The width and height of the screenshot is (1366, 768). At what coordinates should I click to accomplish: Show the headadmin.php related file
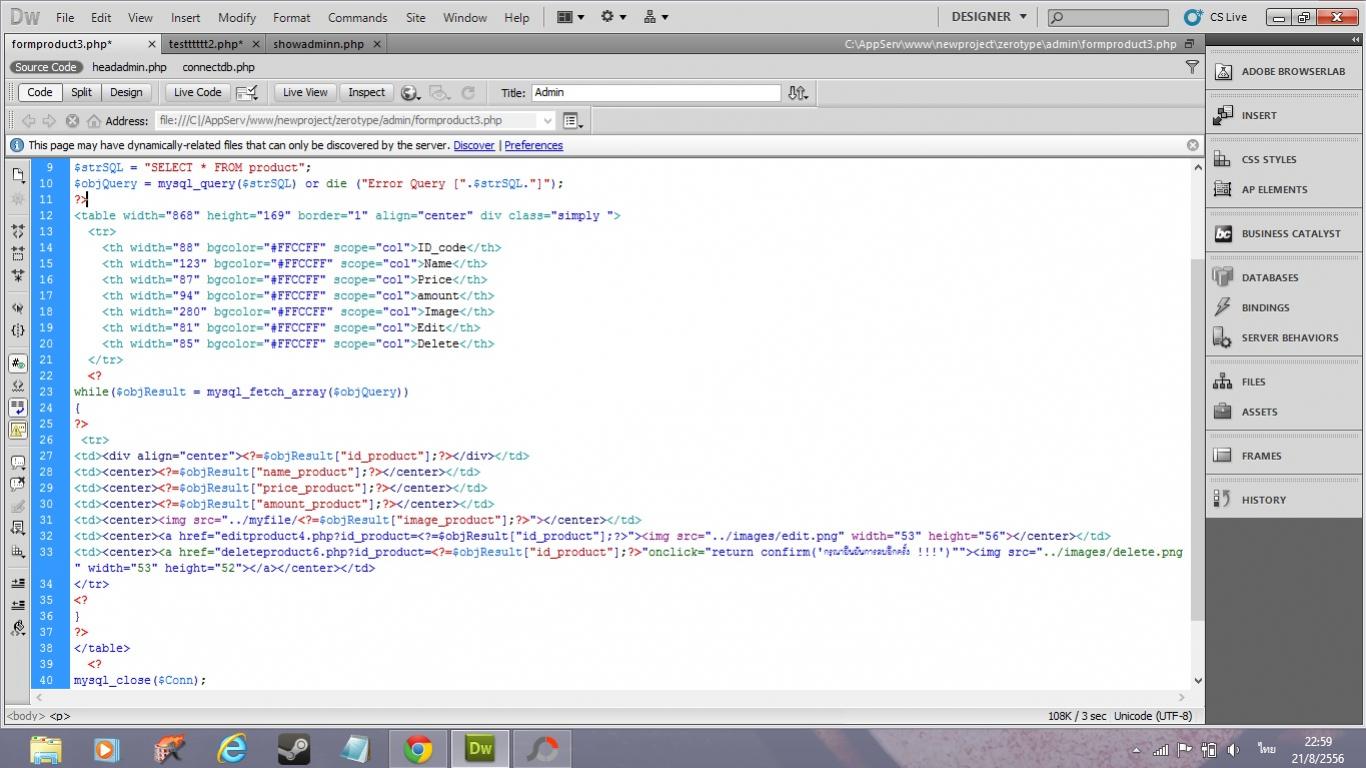[129, 67]
